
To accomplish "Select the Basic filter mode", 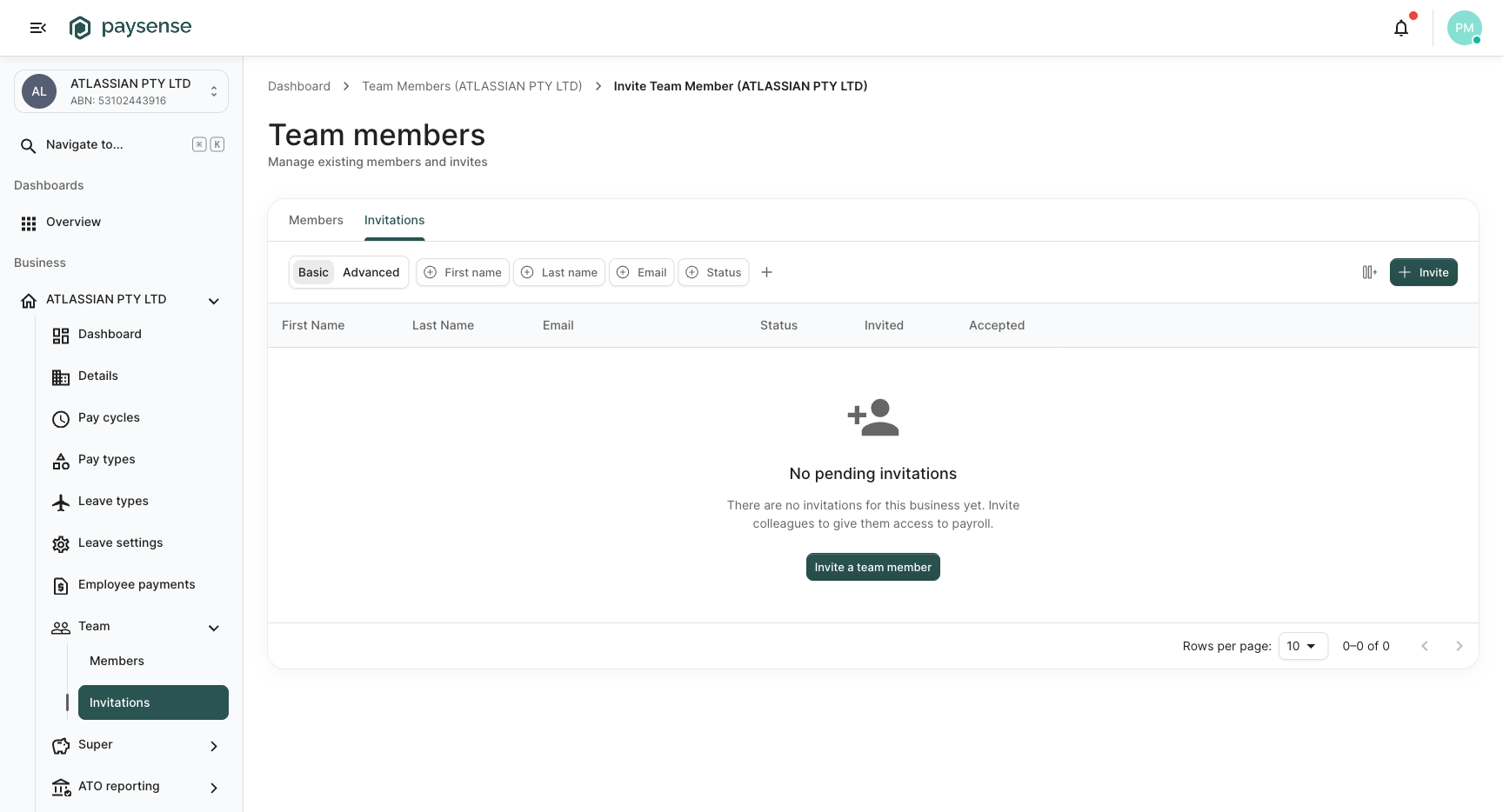I will coord(313,272).
